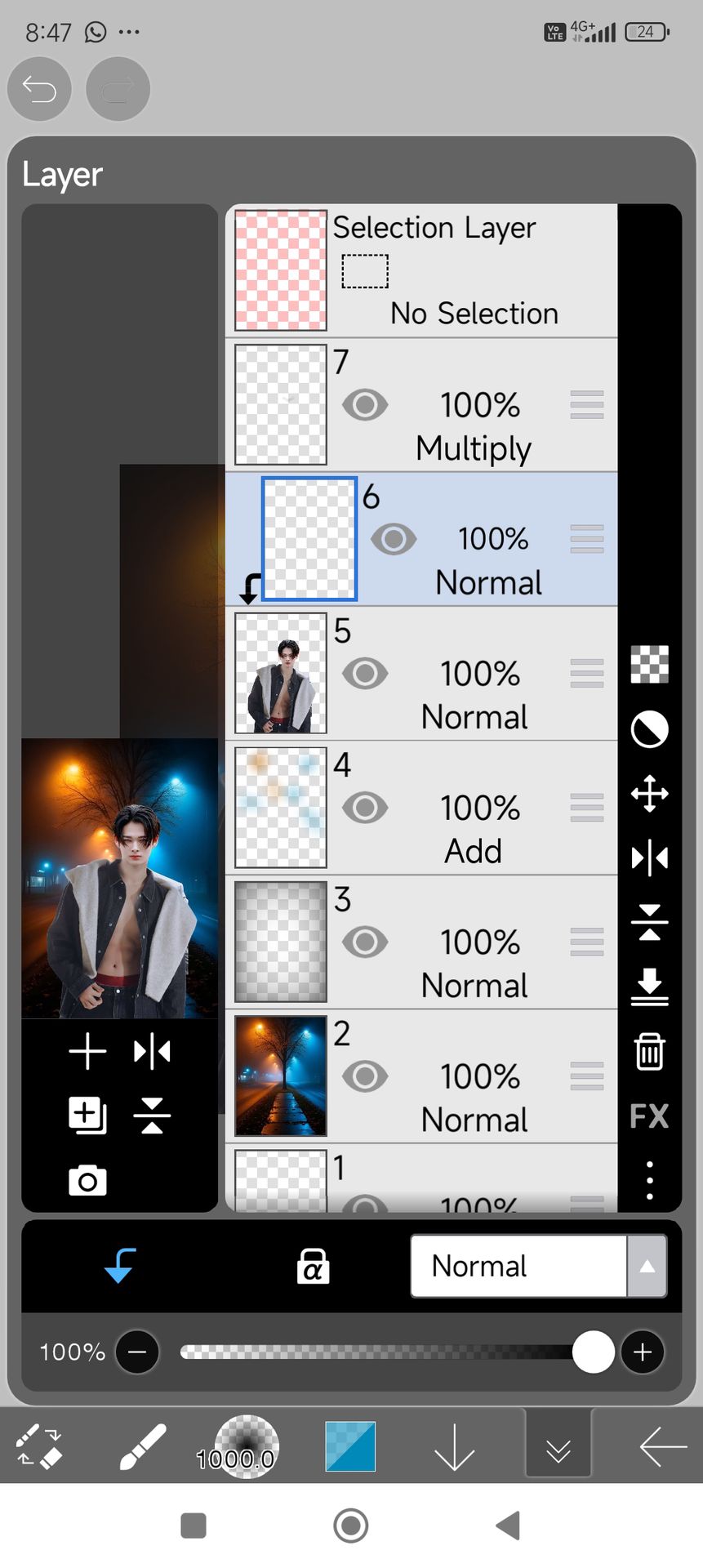
Task: Tap the WhatsApp notification icon
Action: coord(96,32)
